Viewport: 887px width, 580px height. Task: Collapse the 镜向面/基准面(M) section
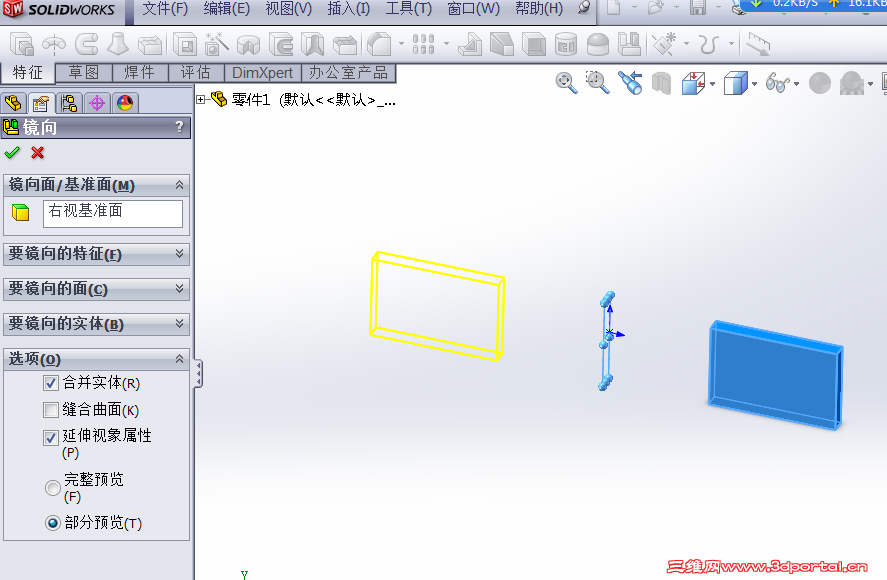tap(179, 185)
